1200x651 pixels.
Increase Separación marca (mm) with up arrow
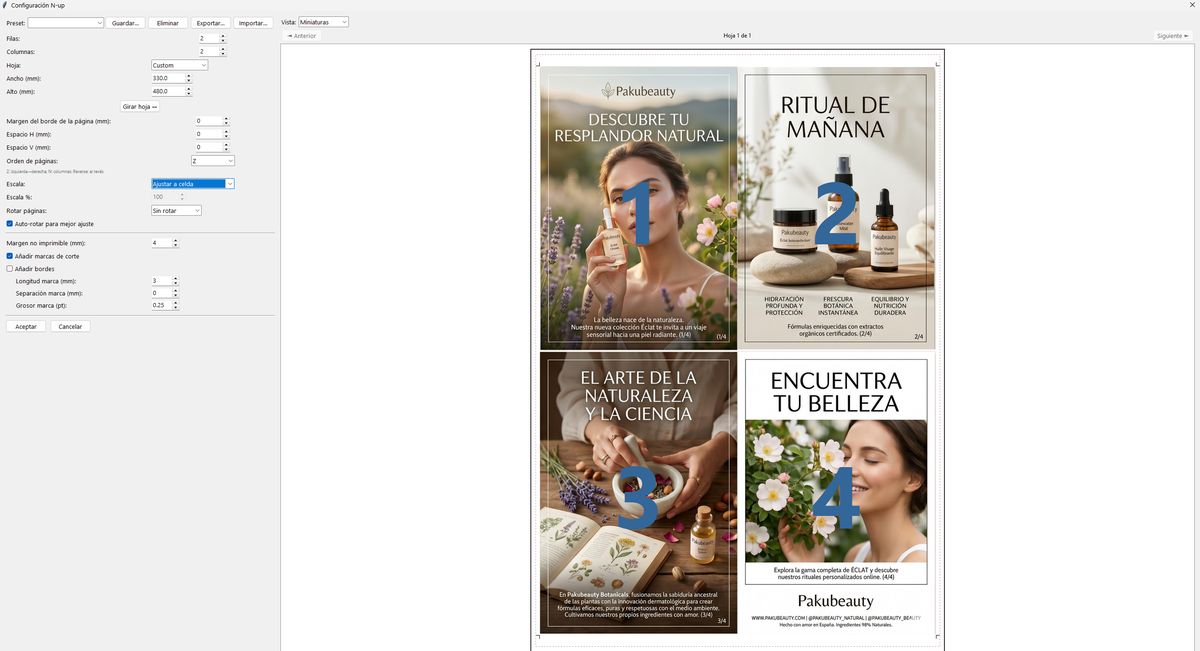176,291
